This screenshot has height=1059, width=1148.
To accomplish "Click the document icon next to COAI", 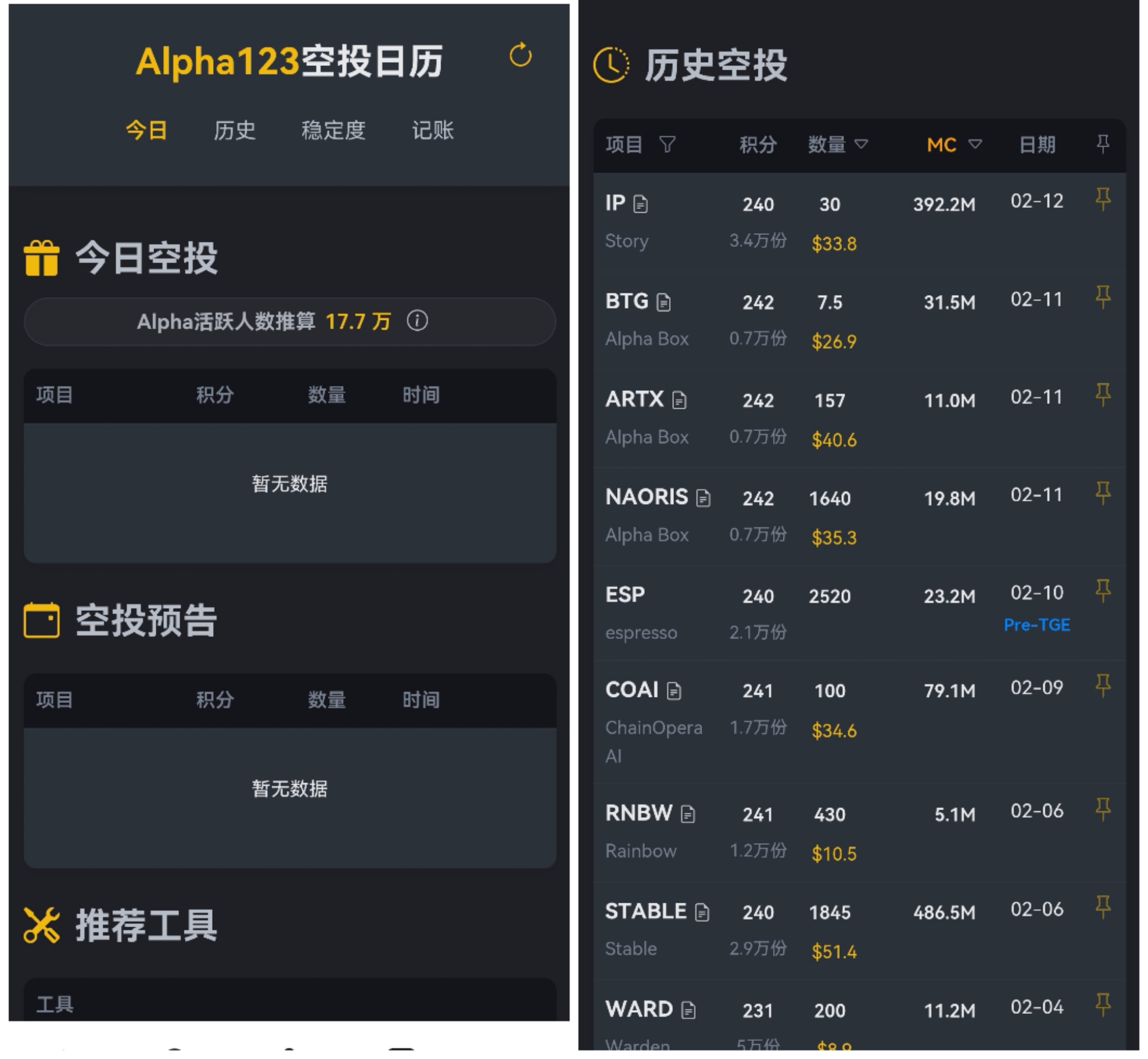I will pos(674,691).
